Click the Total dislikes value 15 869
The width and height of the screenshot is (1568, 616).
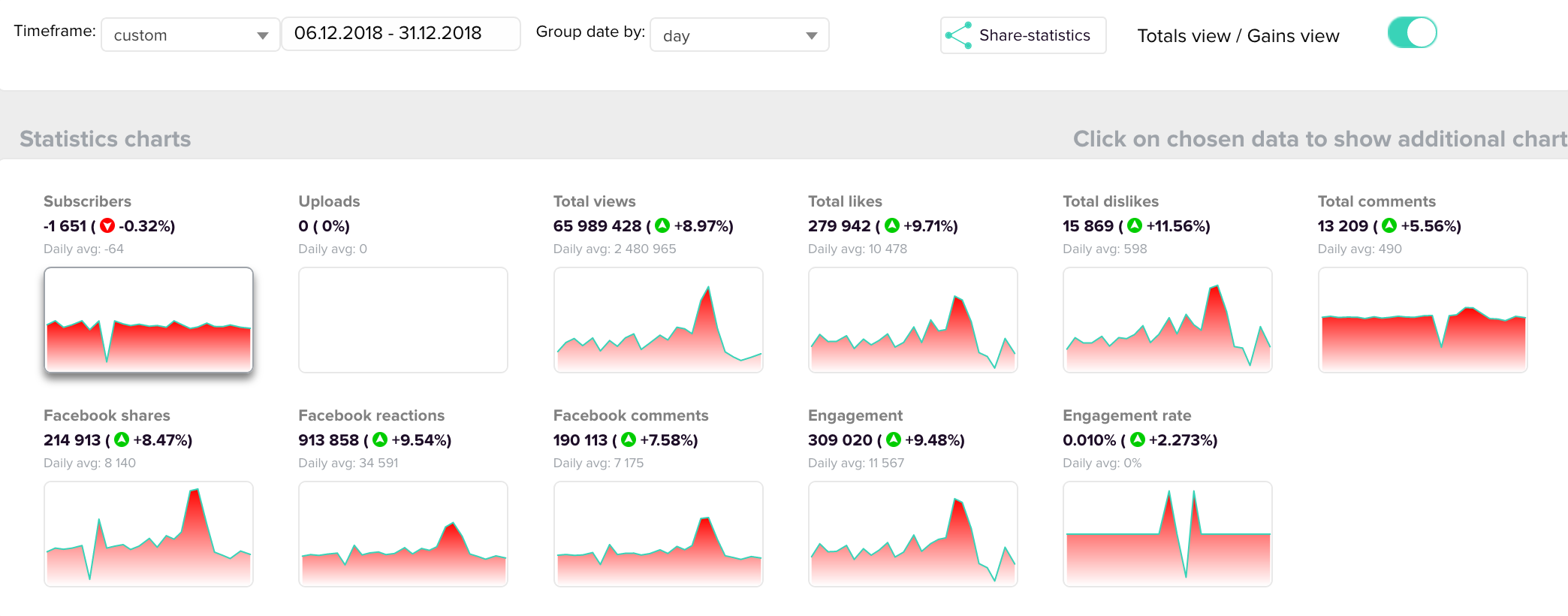pyautogui.click(x=1088, y=226)
